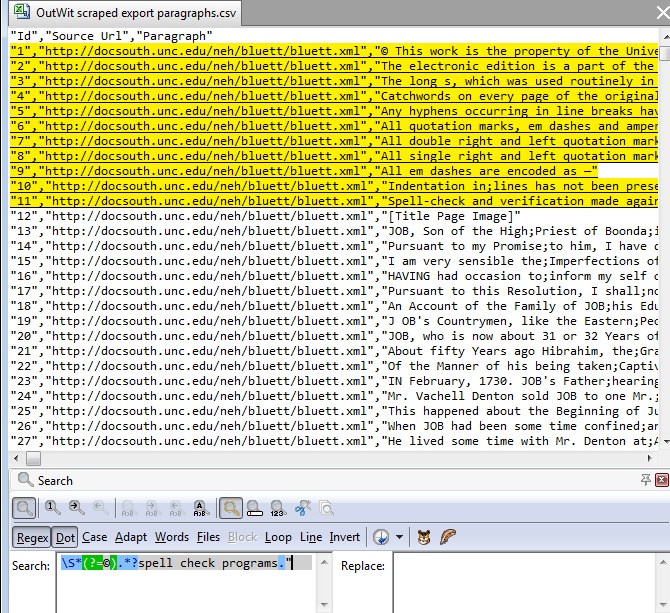Click line "16" HAVING had occasion
The image size is (670, 613).
click(x=334, y=276)
